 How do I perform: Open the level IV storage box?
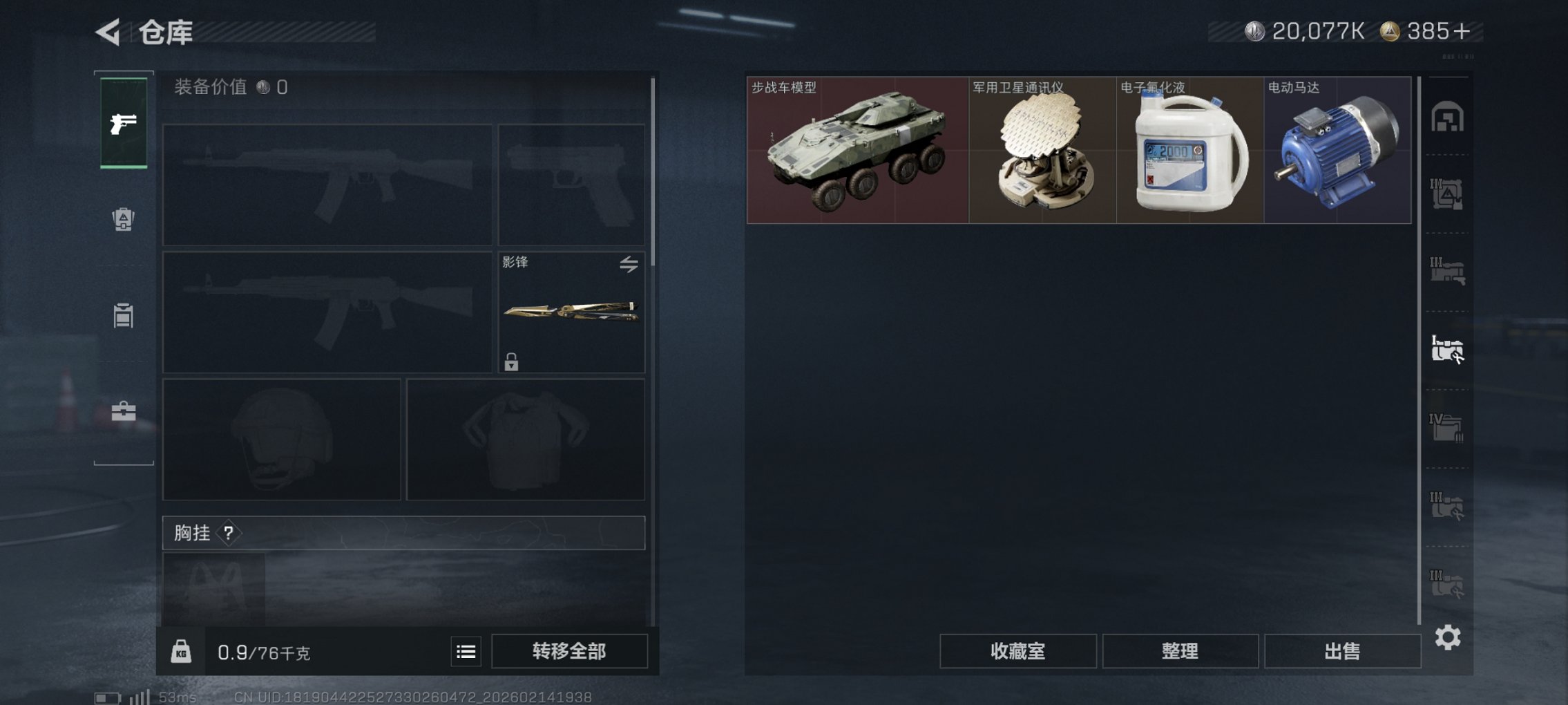[x=1447, y=427]
